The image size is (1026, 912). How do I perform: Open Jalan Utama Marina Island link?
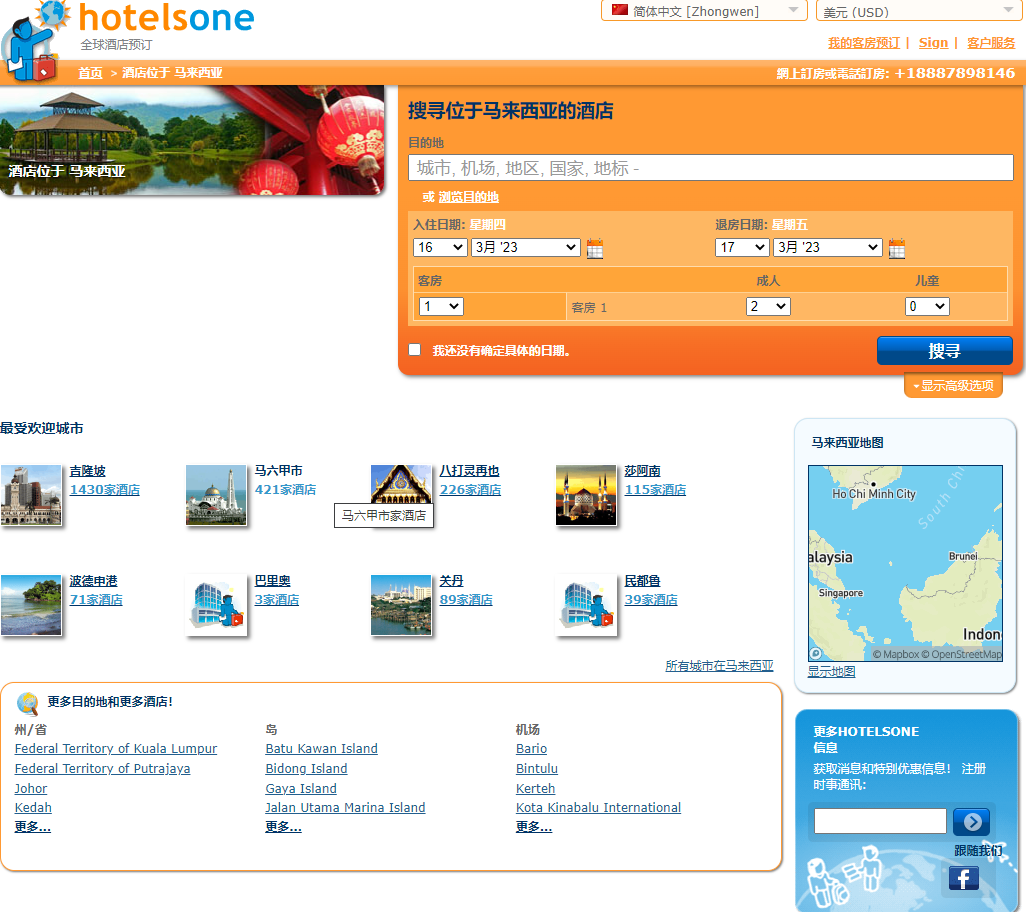coord(345,807)
